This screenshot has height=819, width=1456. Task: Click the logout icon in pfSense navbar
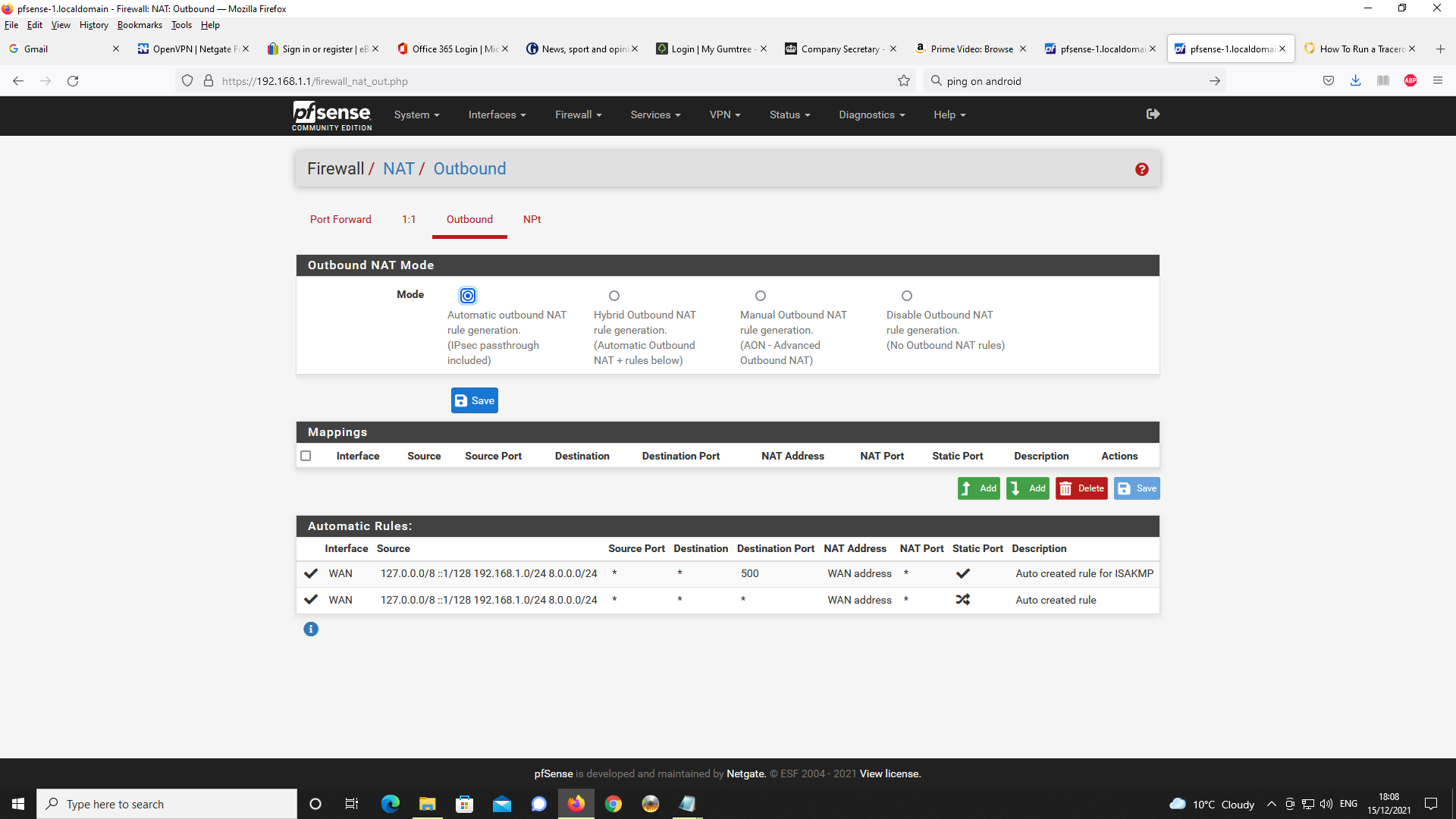(1153, 114)
